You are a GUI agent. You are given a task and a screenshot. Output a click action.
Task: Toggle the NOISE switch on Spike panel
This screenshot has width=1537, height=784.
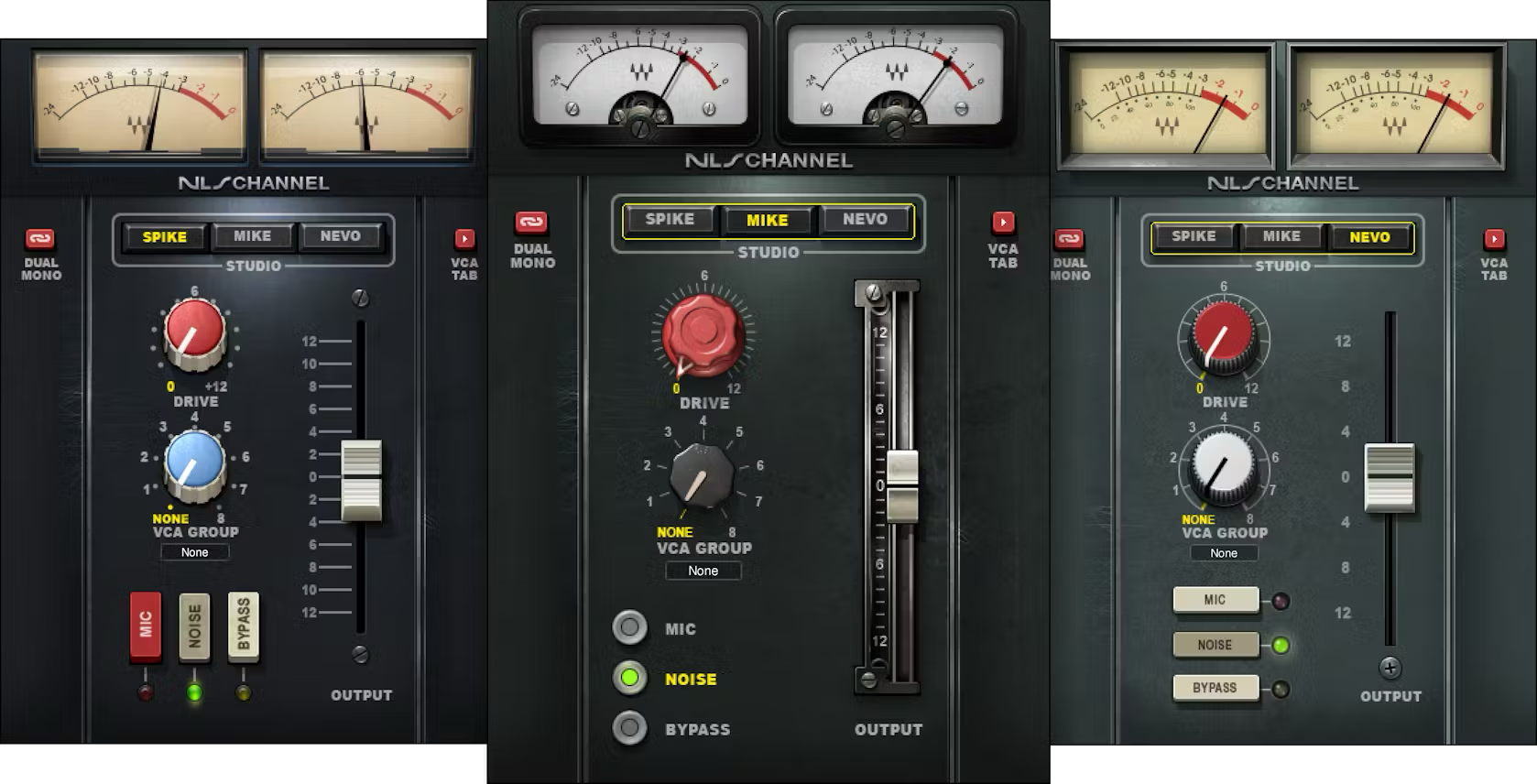(194, 626)
